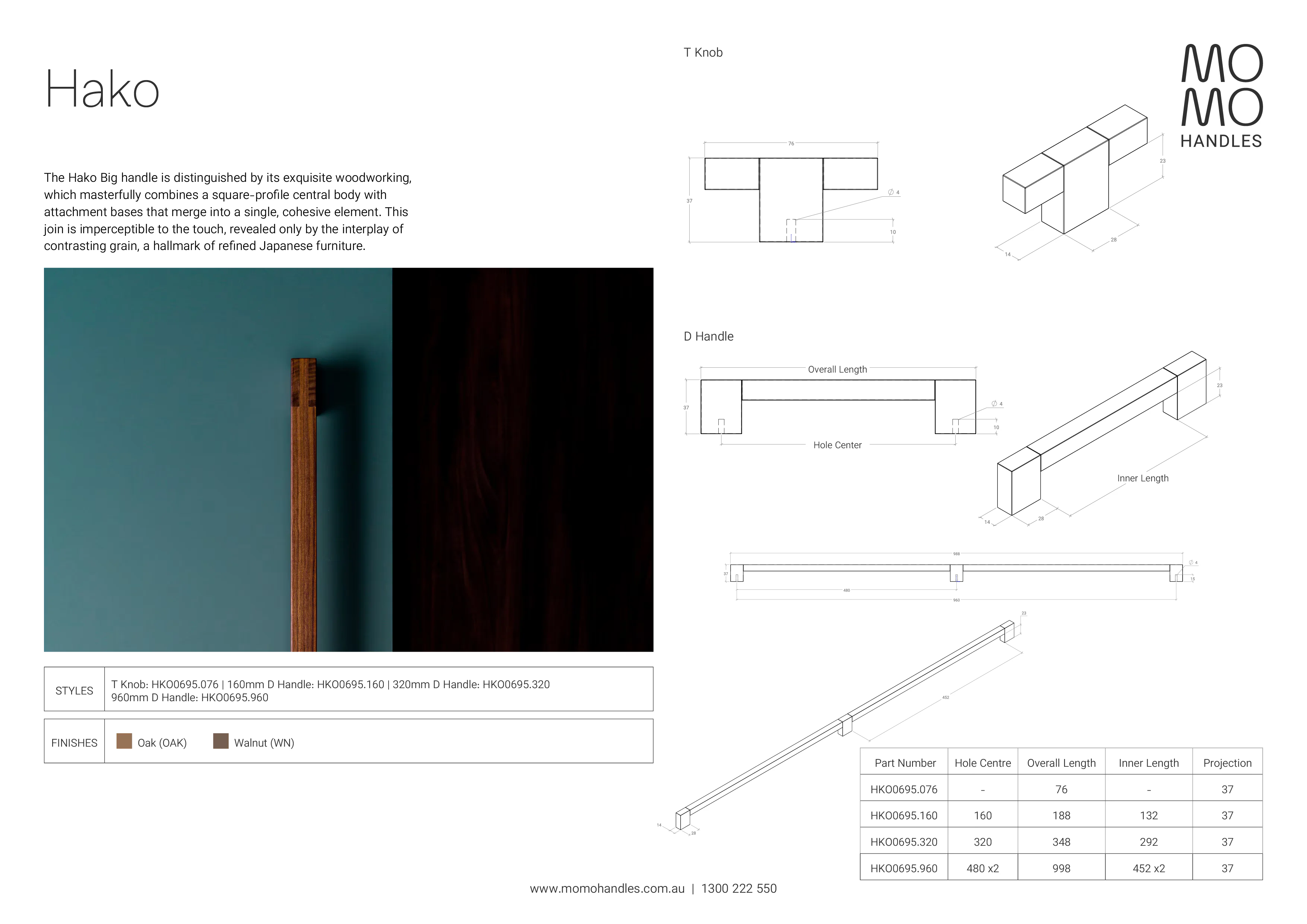Viewport: 1307px width, 924px height.
Task: Click the MOMO Handles logo
Action: (x=1222, y=95)
